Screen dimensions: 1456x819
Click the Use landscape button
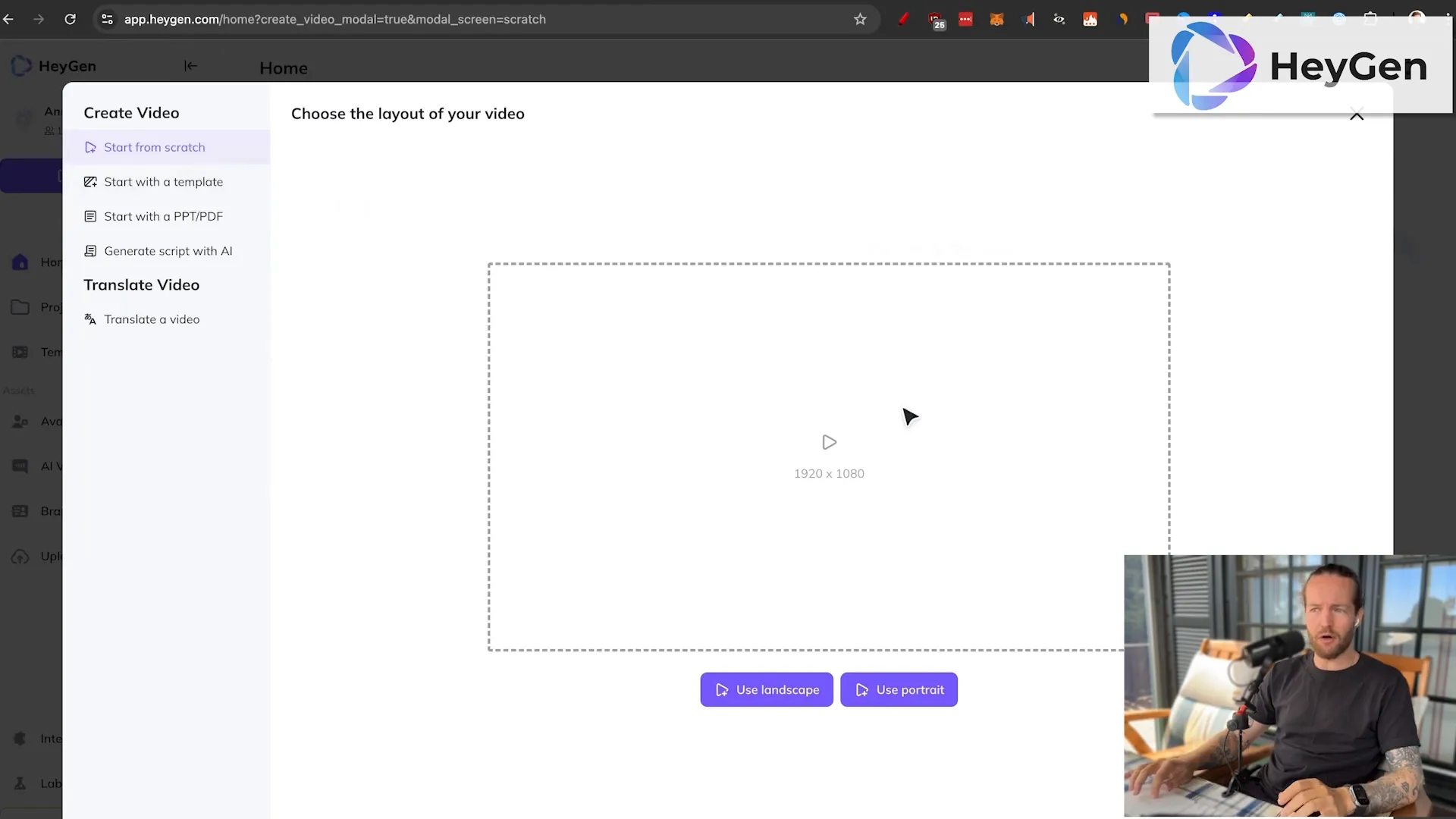coord(767,689)
